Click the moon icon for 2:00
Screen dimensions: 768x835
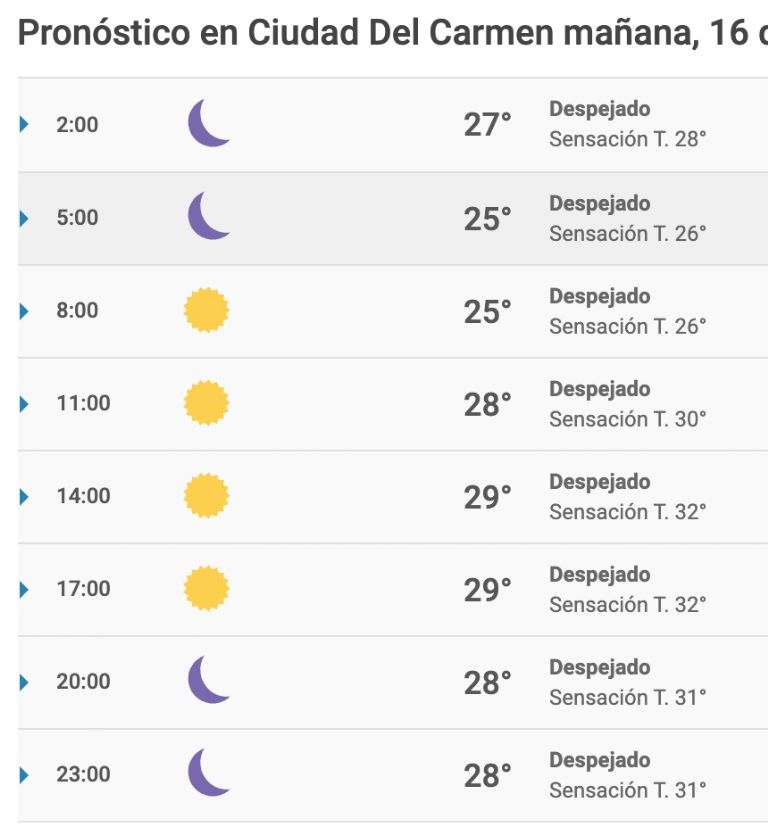click(x=209, y=123)
